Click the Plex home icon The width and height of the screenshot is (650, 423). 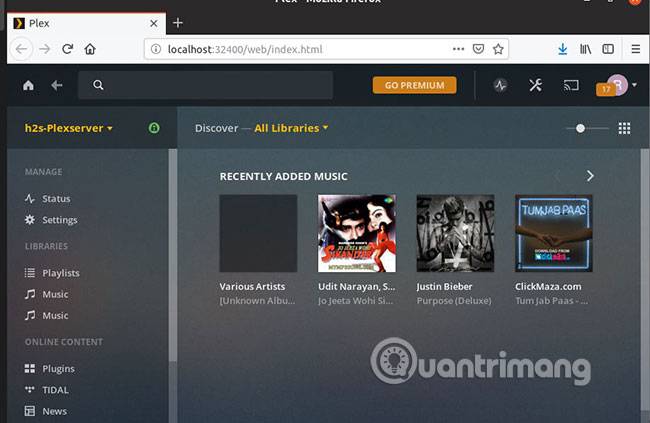pos(28,85)
